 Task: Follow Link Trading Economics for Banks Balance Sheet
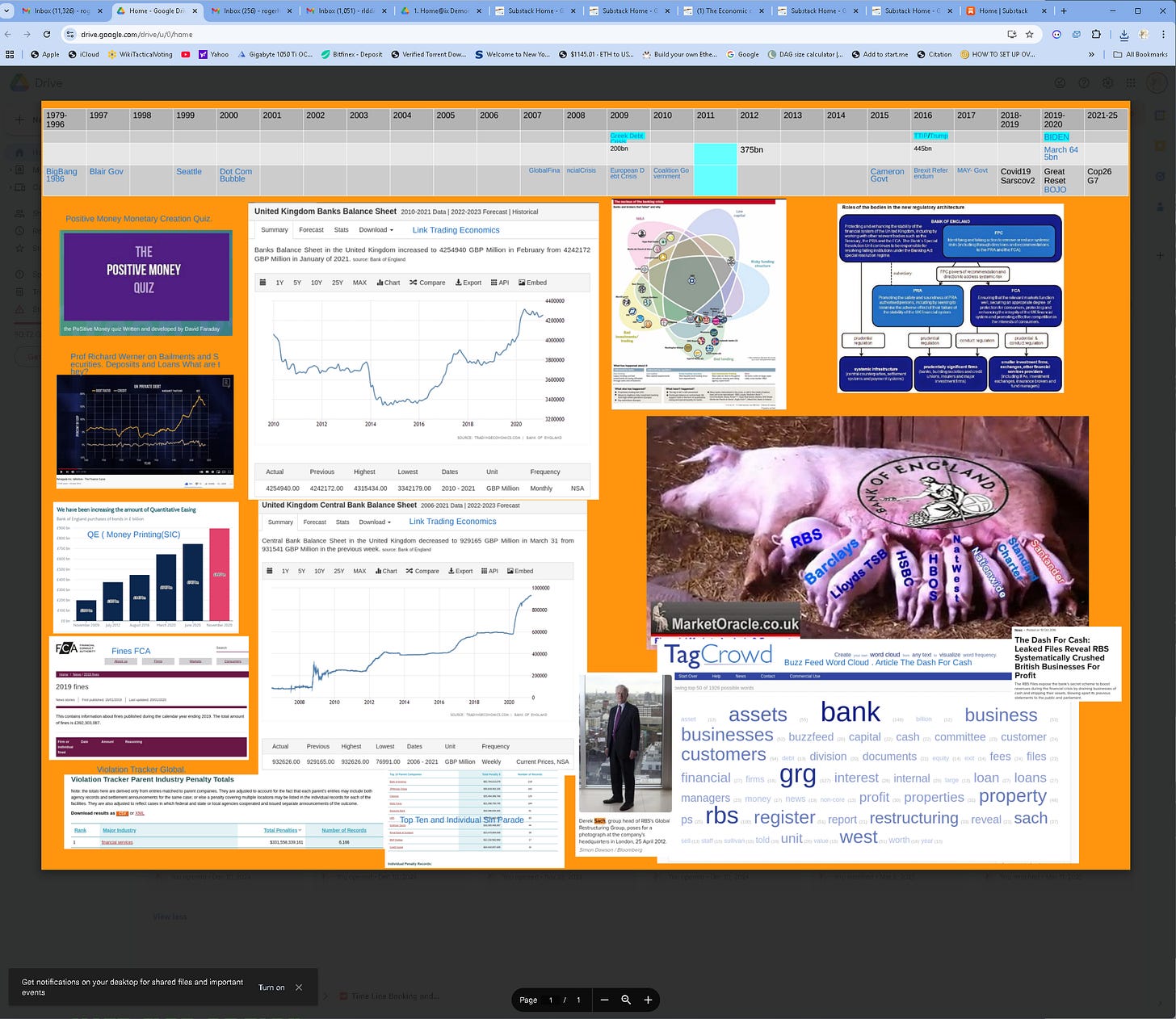(456, 230)
